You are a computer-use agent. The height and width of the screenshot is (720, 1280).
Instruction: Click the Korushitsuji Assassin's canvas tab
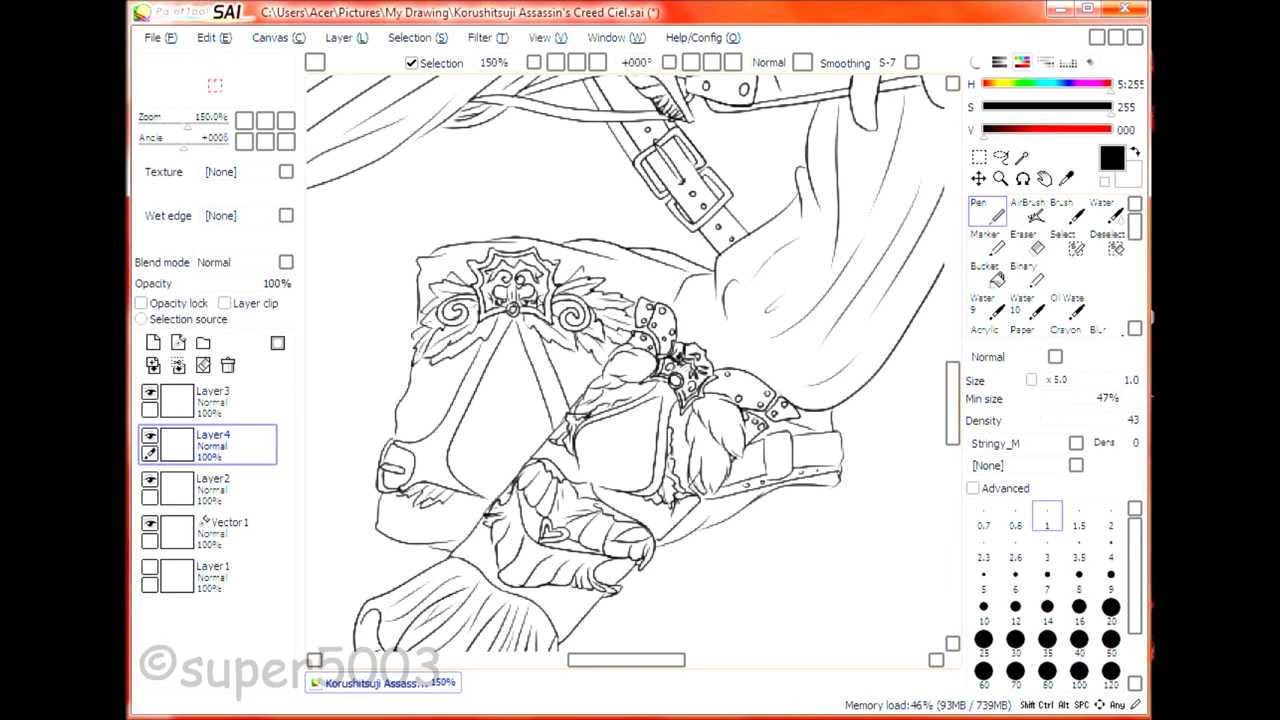pos(383,683)
